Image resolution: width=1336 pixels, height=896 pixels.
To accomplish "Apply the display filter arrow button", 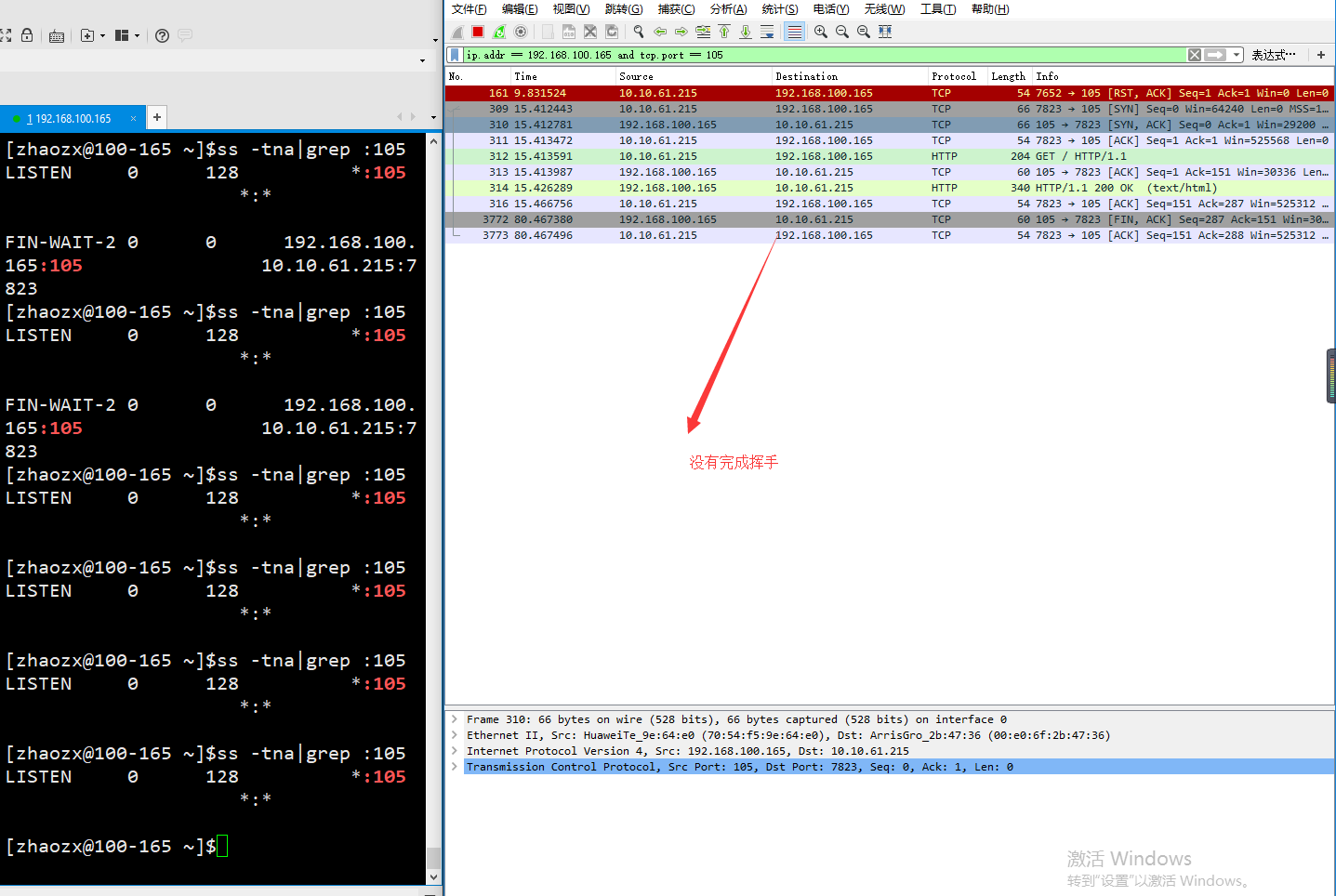I will click(x=1215, y=55).
